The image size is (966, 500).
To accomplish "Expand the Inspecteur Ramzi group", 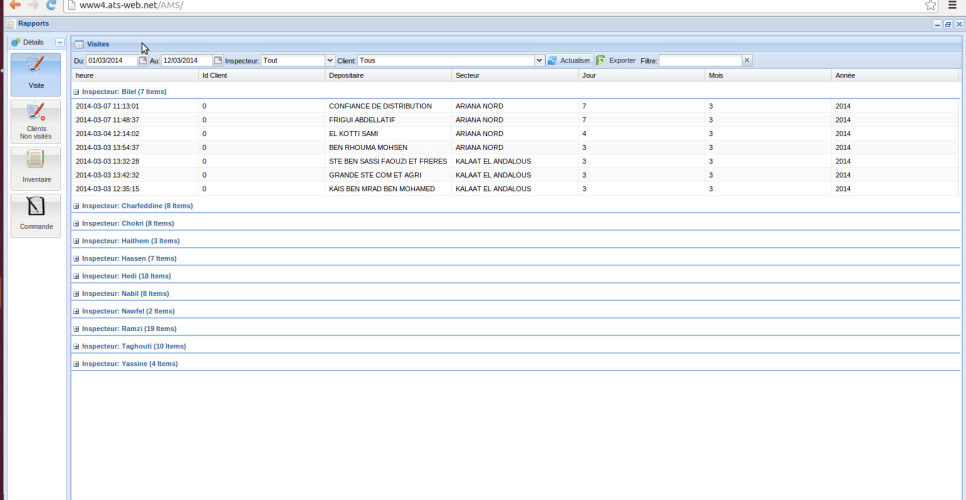I will click(x=77, y=328).
